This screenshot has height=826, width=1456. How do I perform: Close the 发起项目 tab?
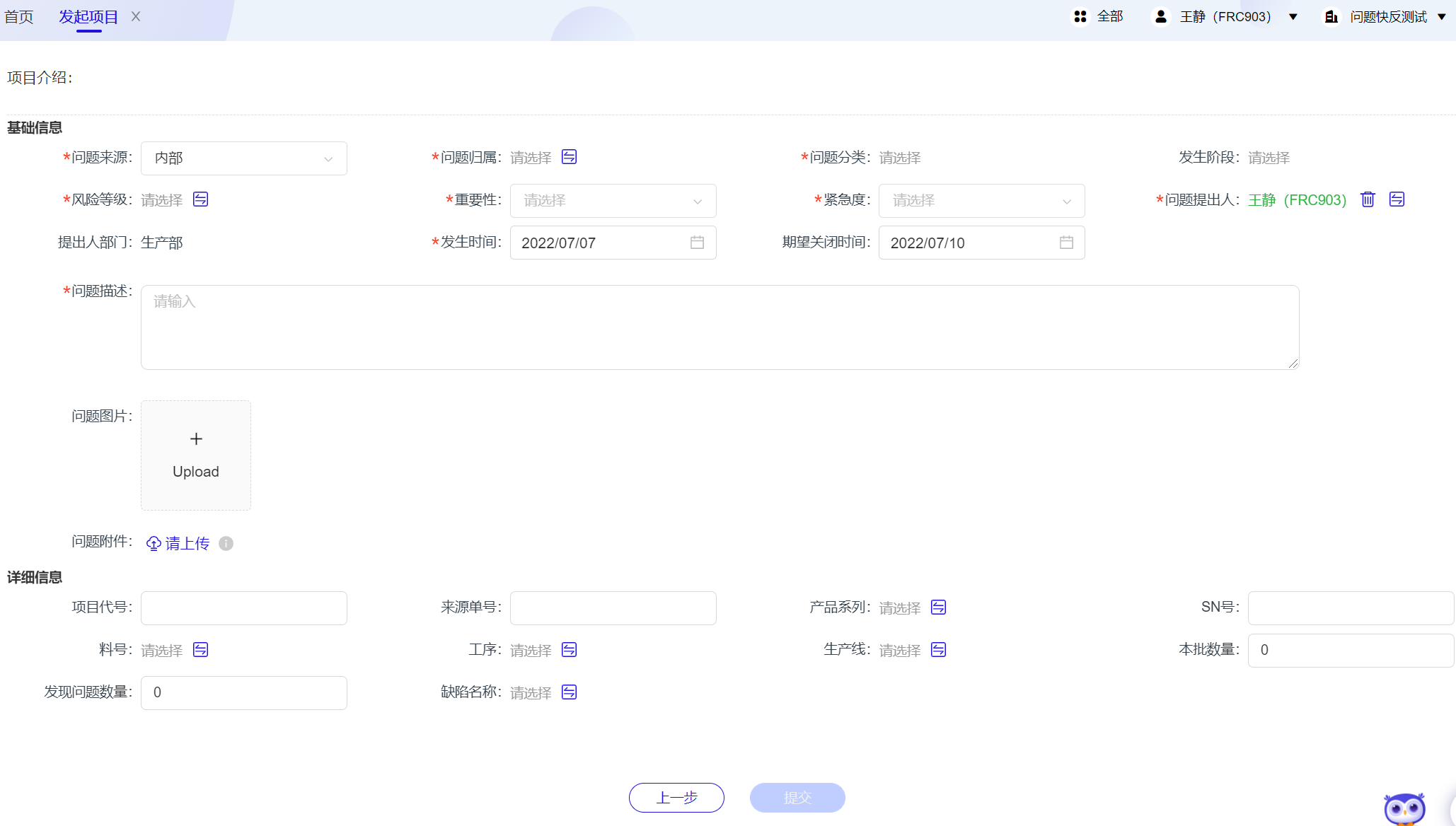click(136, 16)
